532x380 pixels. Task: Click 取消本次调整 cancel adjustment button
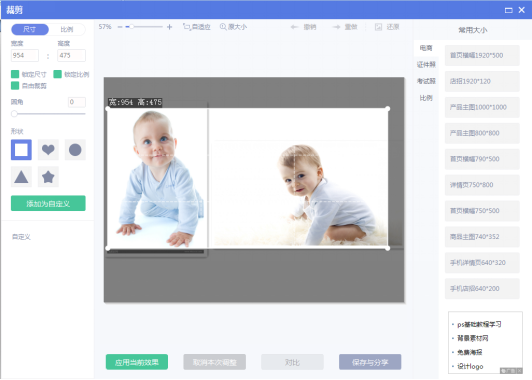tap(214, 362)
